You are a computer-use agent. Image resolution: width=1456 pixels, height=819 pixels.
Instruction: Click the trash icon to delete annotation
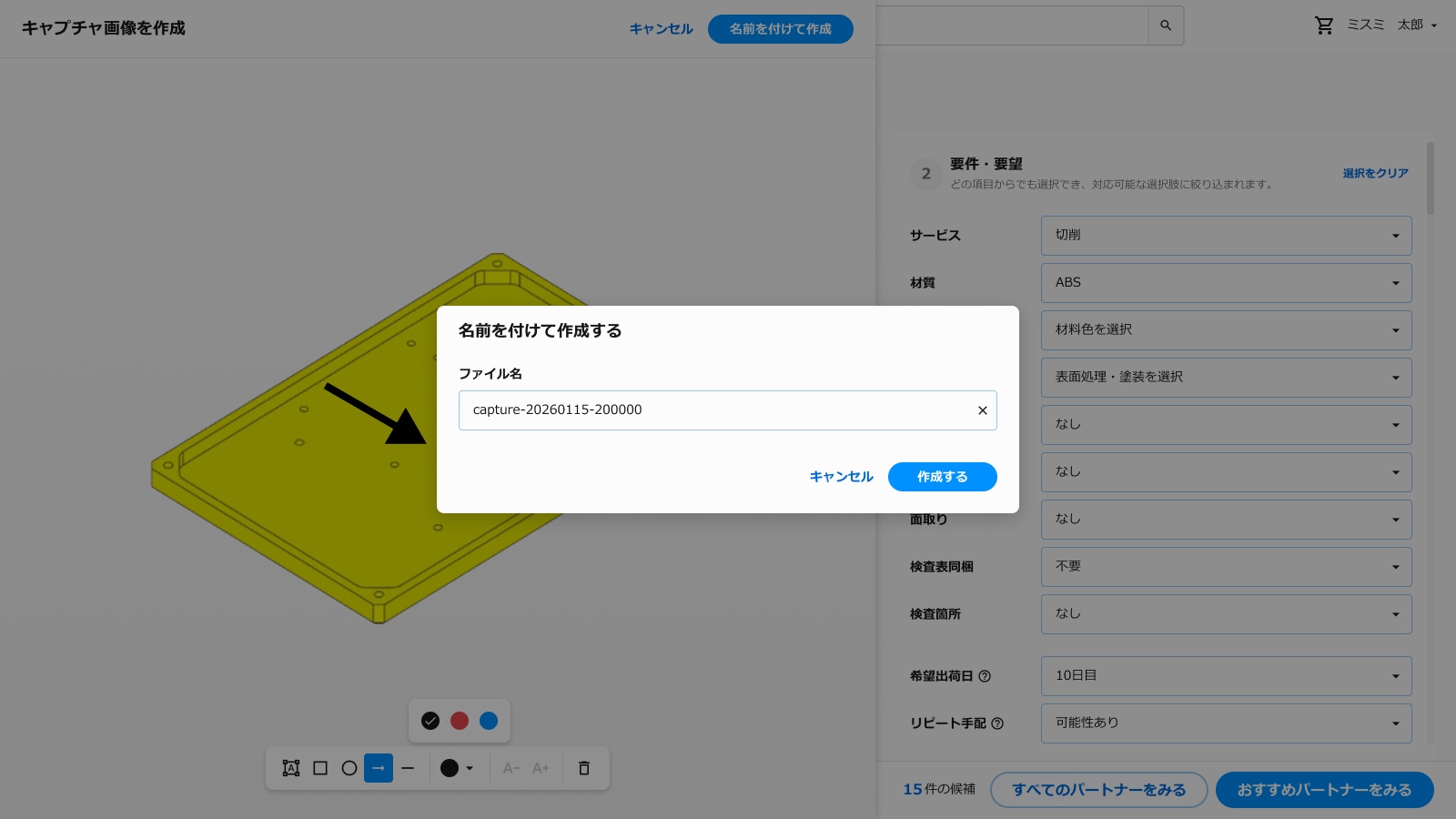pyautogui.click(x=583, y=768)
